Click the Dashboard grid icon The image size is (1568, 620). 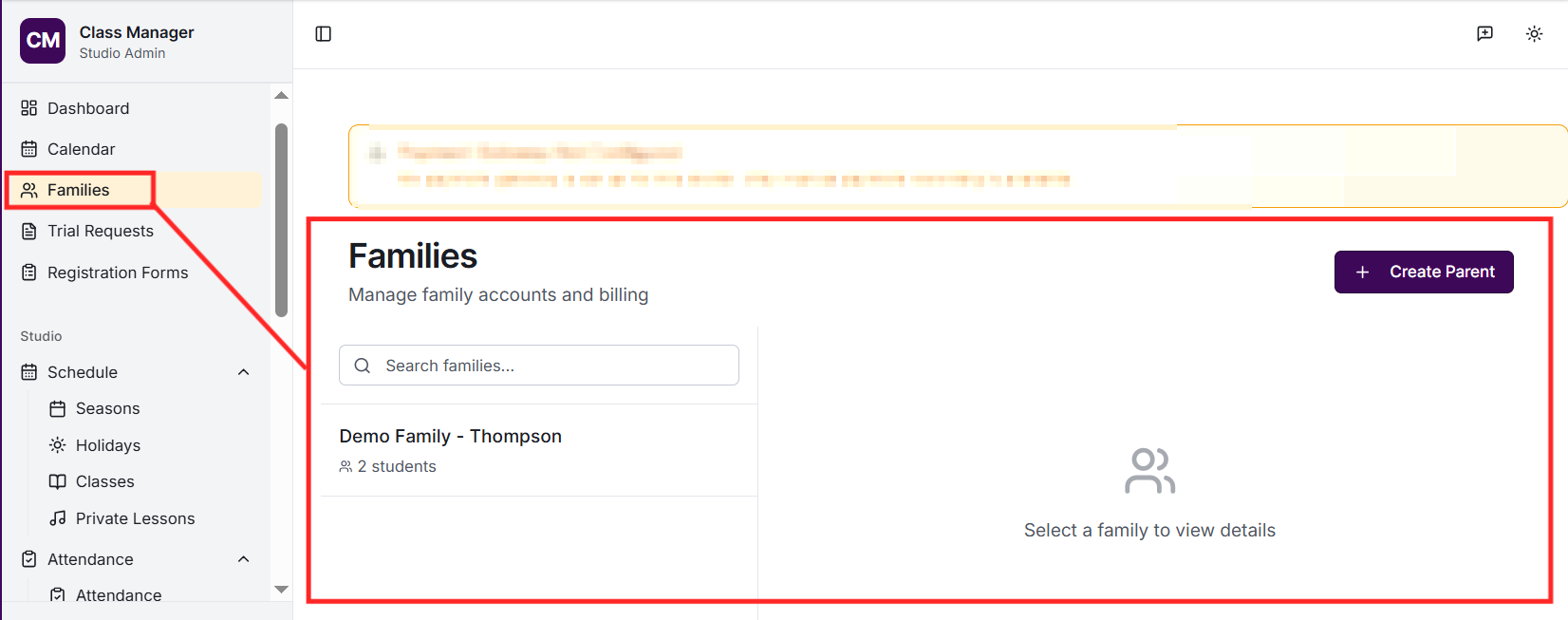29,108
